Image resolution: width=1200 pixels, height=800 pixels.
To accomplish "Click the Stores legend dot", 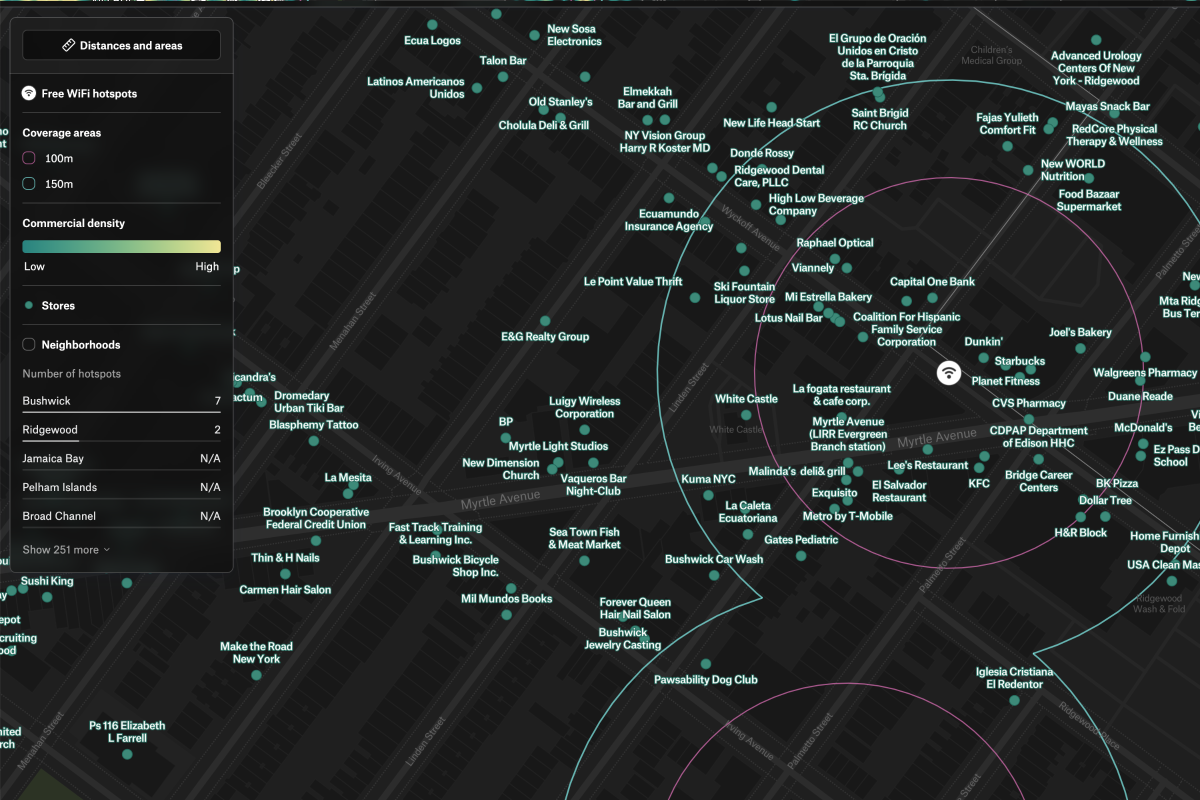I will pos(29,306).
